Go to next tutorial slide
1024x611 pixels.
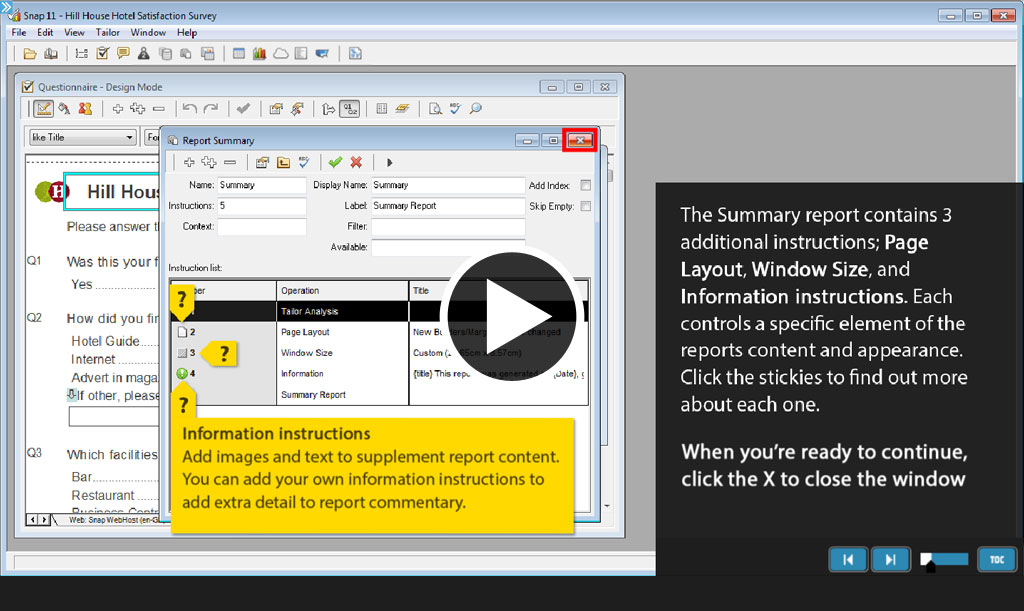coord(890,559)
